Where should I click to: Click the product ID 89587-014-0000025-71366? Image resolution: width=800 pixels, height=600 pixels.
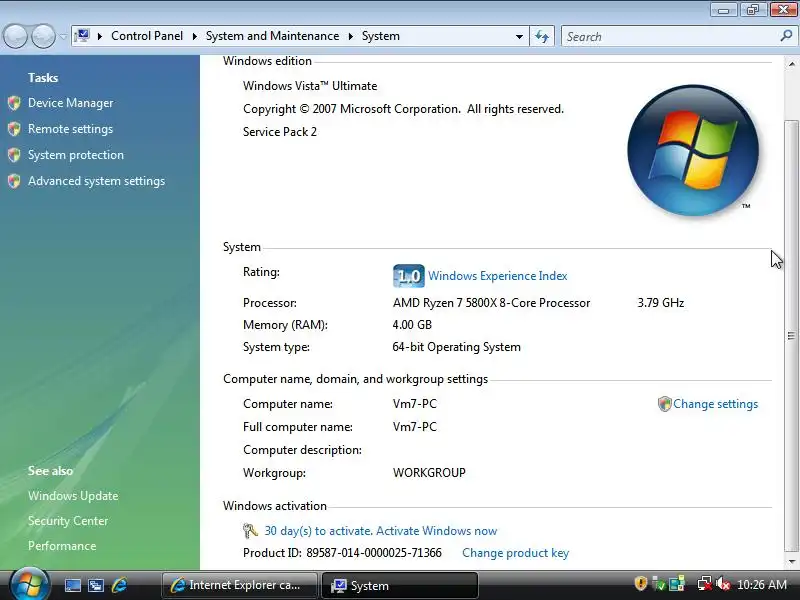tap(374, 553)
